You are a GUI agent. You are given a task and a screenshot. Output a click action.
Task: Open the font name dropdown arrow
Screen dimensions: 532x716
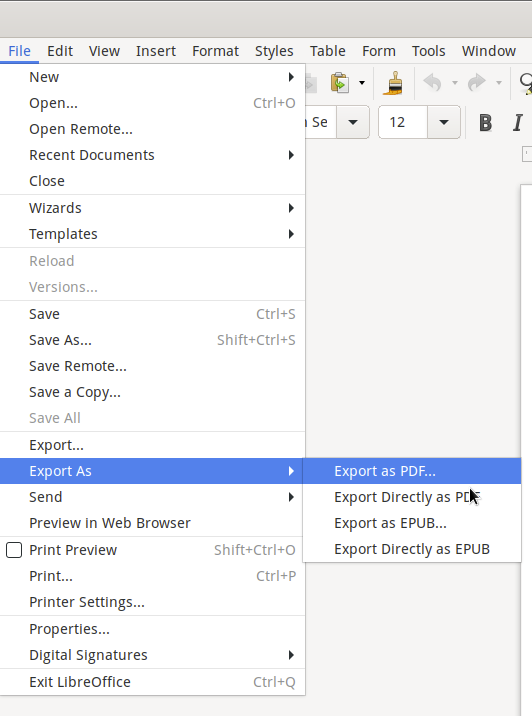[x=353, y=122]
